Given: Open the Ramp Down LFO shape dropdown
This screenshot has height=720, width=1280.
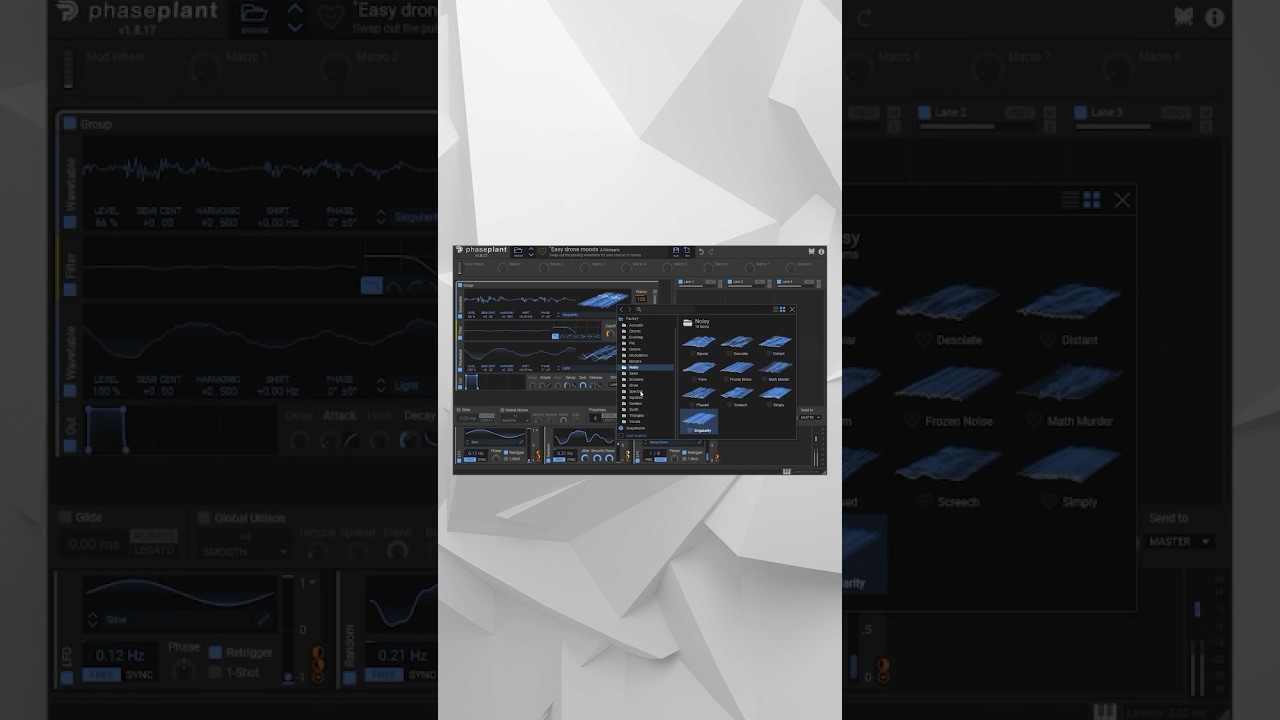Looking at the screenshot, I should tap(672, 442).
